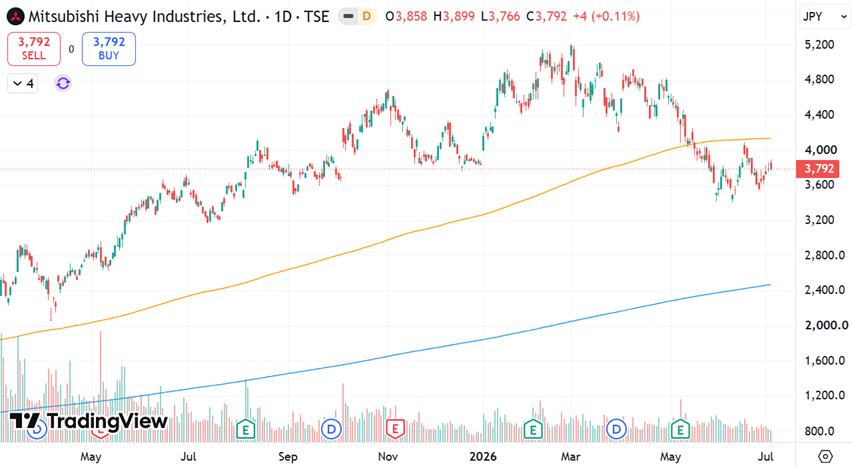Click the spread value 0 between Sell and Buy
852x466 pixels.
point(71,49)
